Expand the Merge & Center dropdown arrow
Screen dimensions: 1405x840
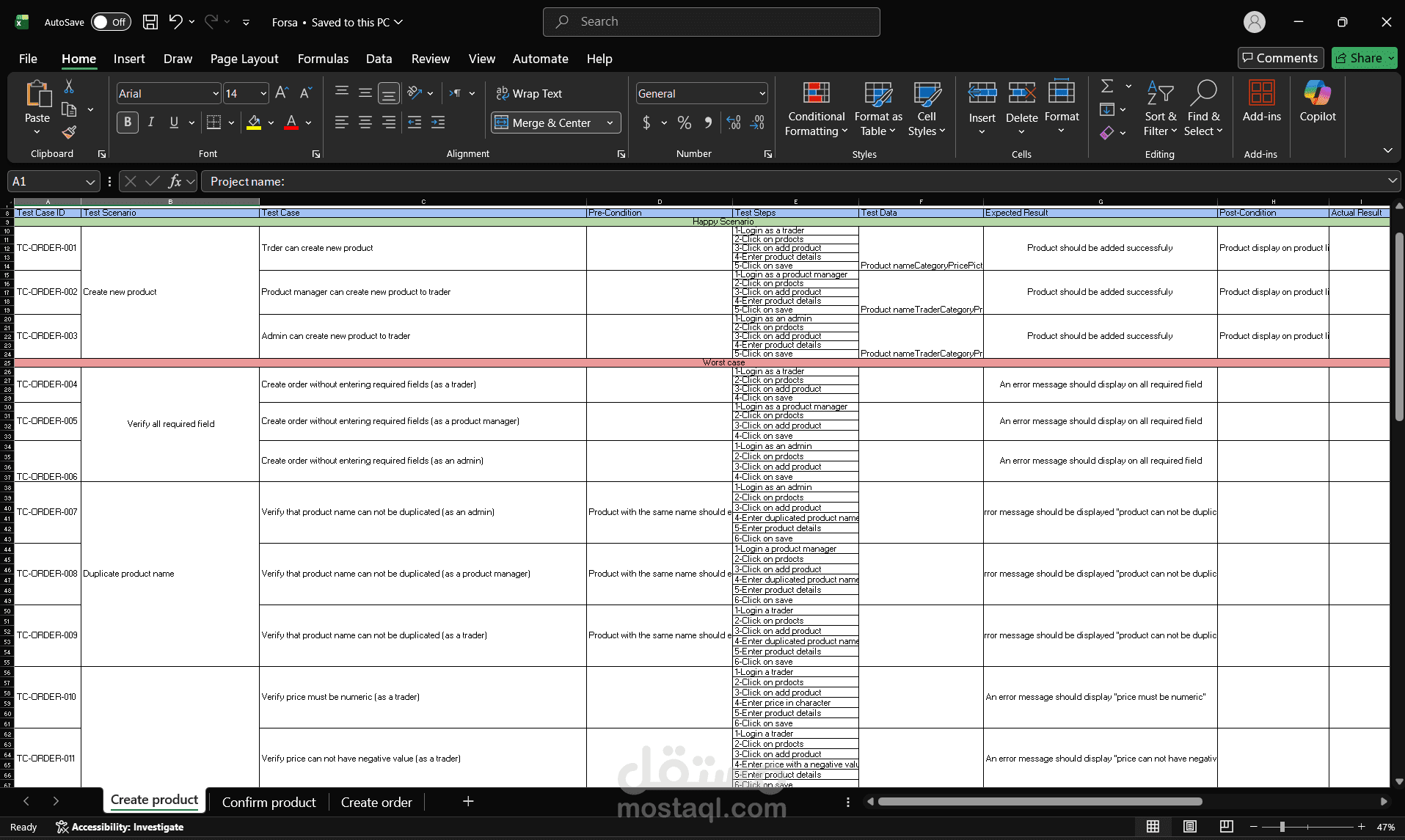tap(610, 123)
